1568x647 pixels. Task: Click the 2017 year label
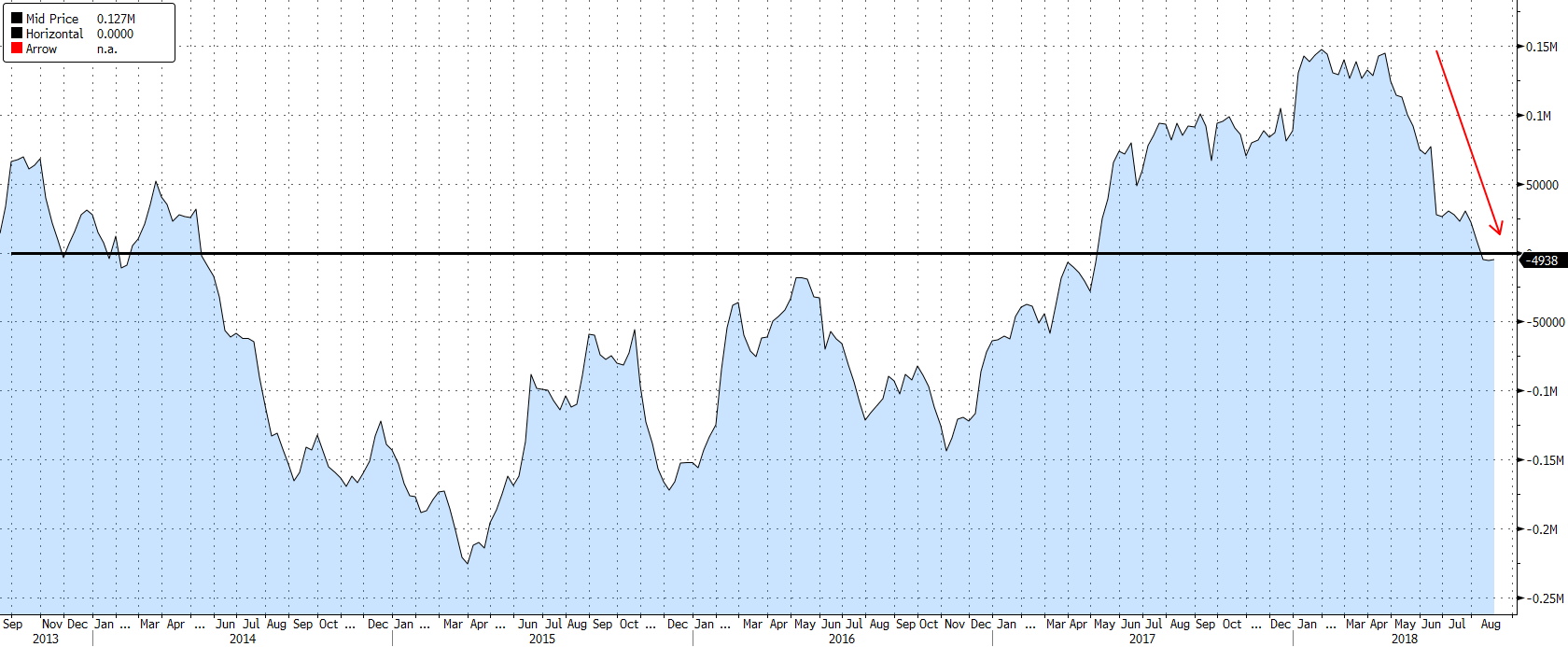(x=1141, y=639)
